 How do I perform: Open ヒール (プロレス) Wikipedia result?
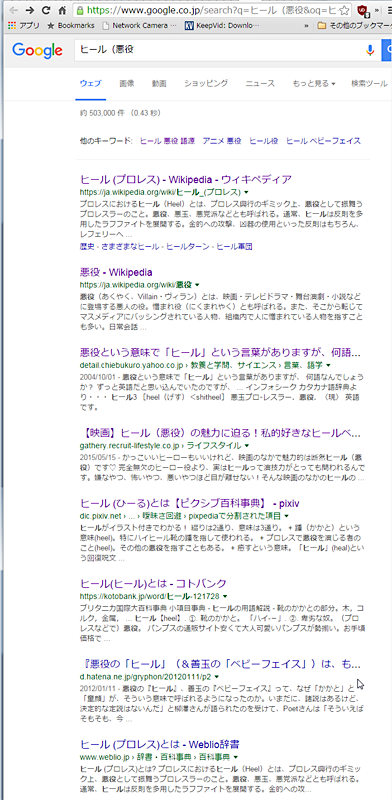(x=186, y=180)
